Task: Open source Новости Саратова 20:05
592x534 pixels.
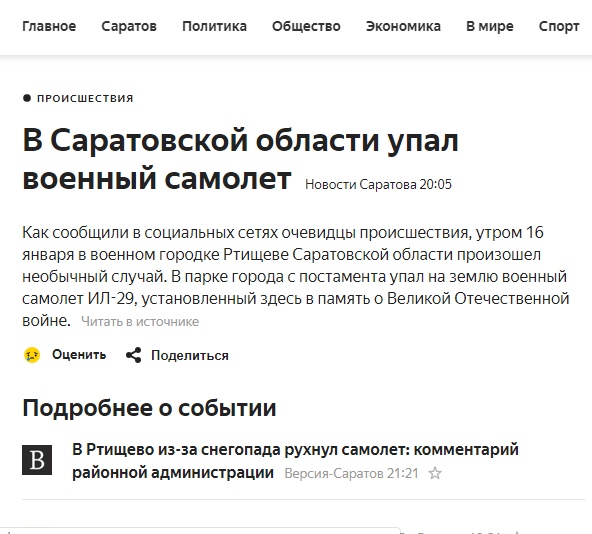Action: point(378,184)
